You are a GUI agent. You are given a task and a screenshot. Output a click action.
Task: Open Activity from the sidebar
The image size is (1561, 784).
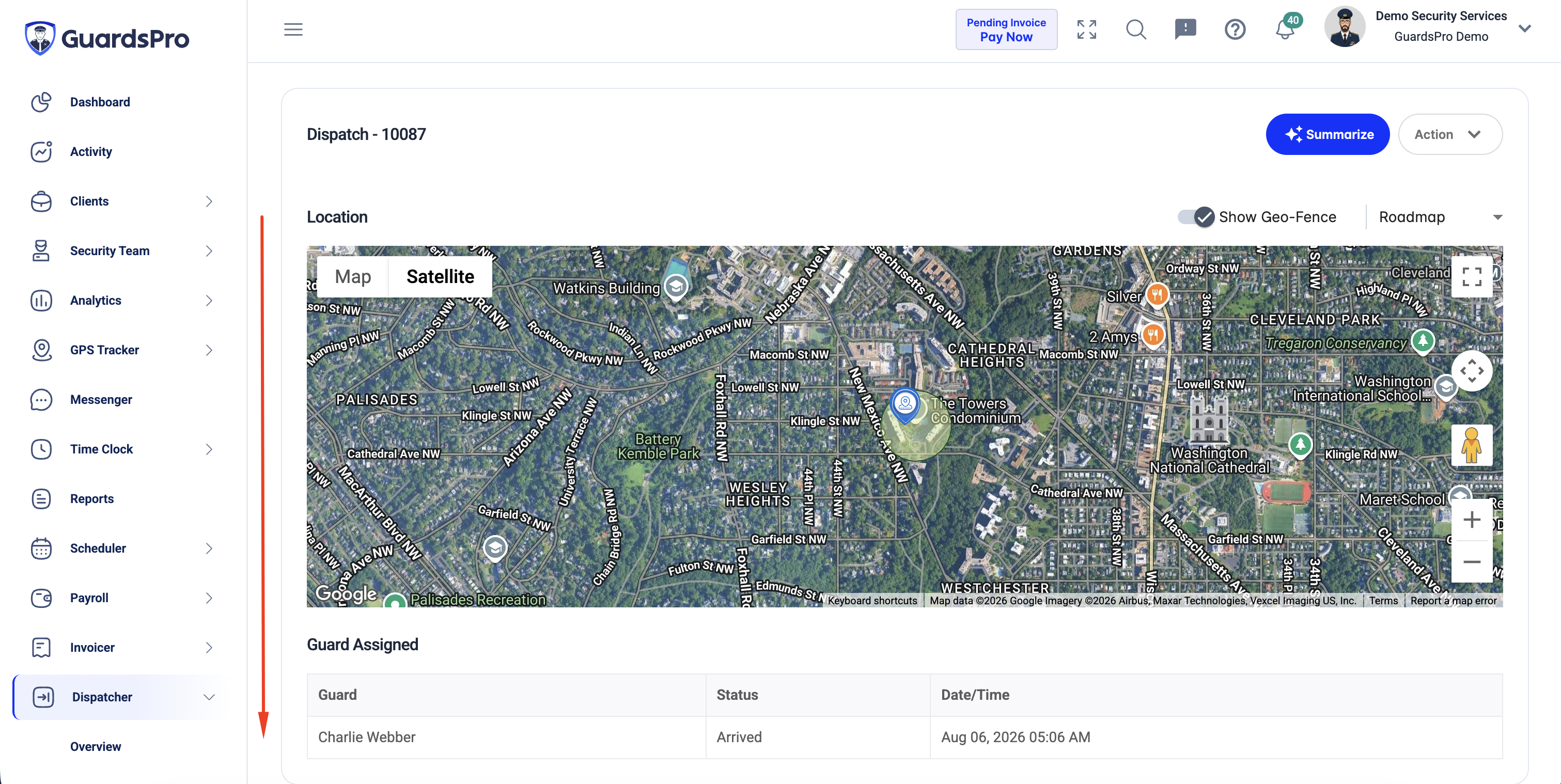(91, 151)
